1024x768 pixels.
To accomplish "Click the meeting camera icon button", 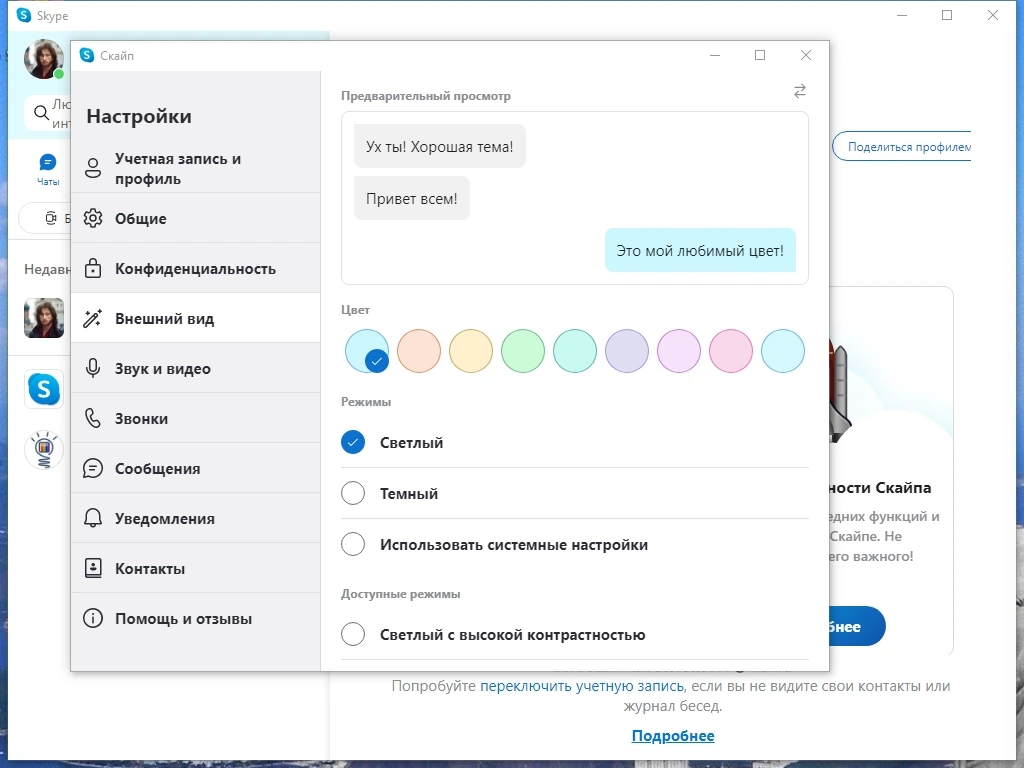I will pyautogui.click(x=51, y=218).
